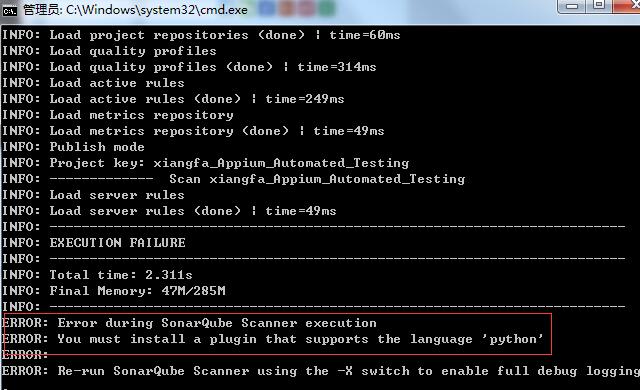Click line 'Load server rules (done) | time=49ms'
This screenshot has width=640, height=390.
click(x=169, y=211)
